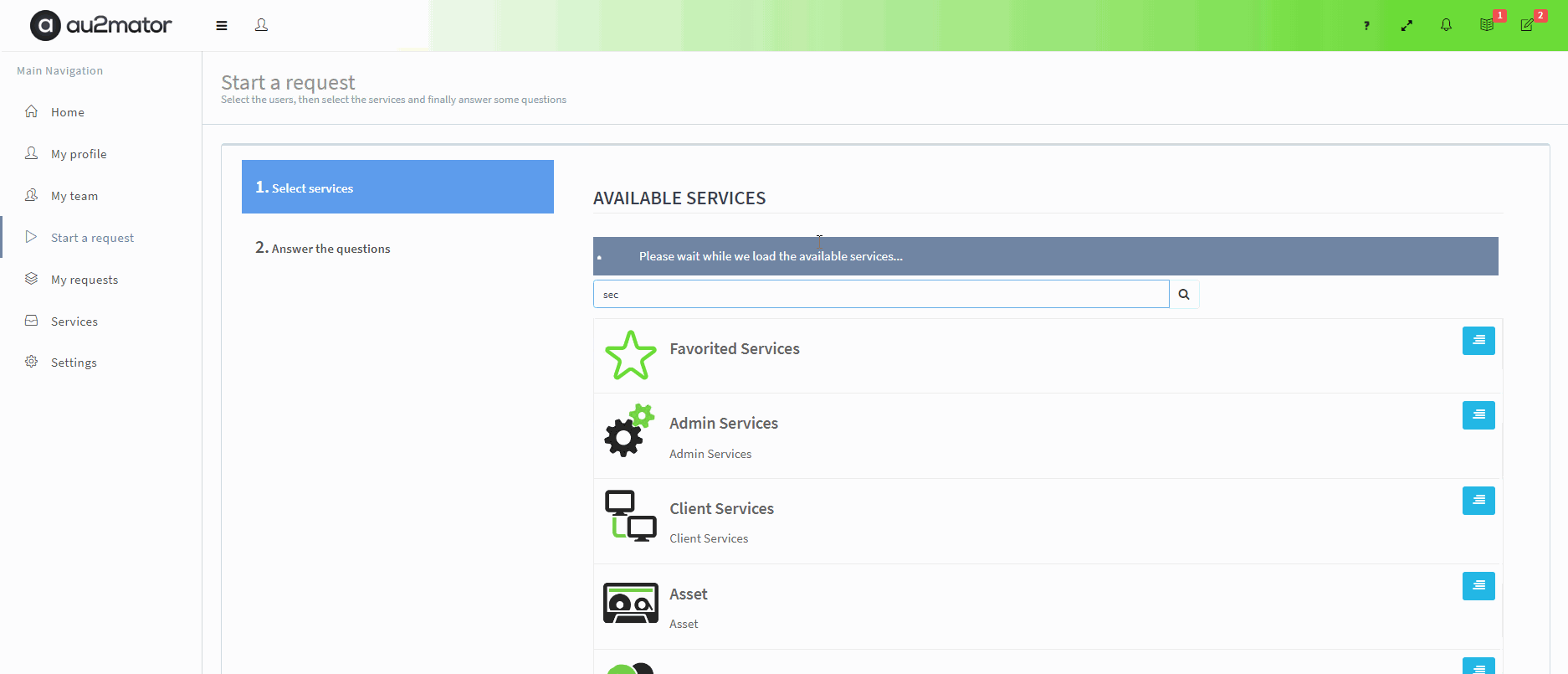Click the Client Services category title
The image size is (1568, 674).
coord(721,509)
